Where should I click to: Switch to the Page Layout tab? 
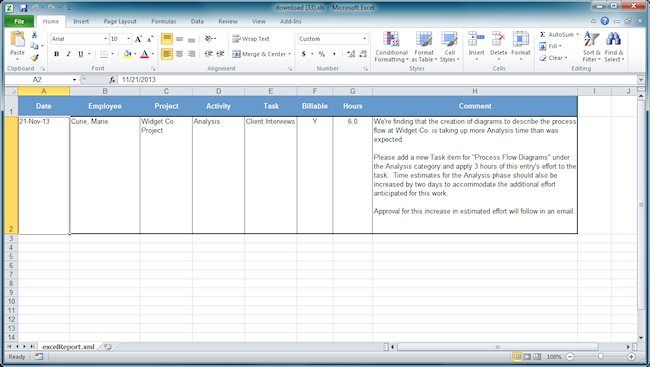click(x=120, y=21)
